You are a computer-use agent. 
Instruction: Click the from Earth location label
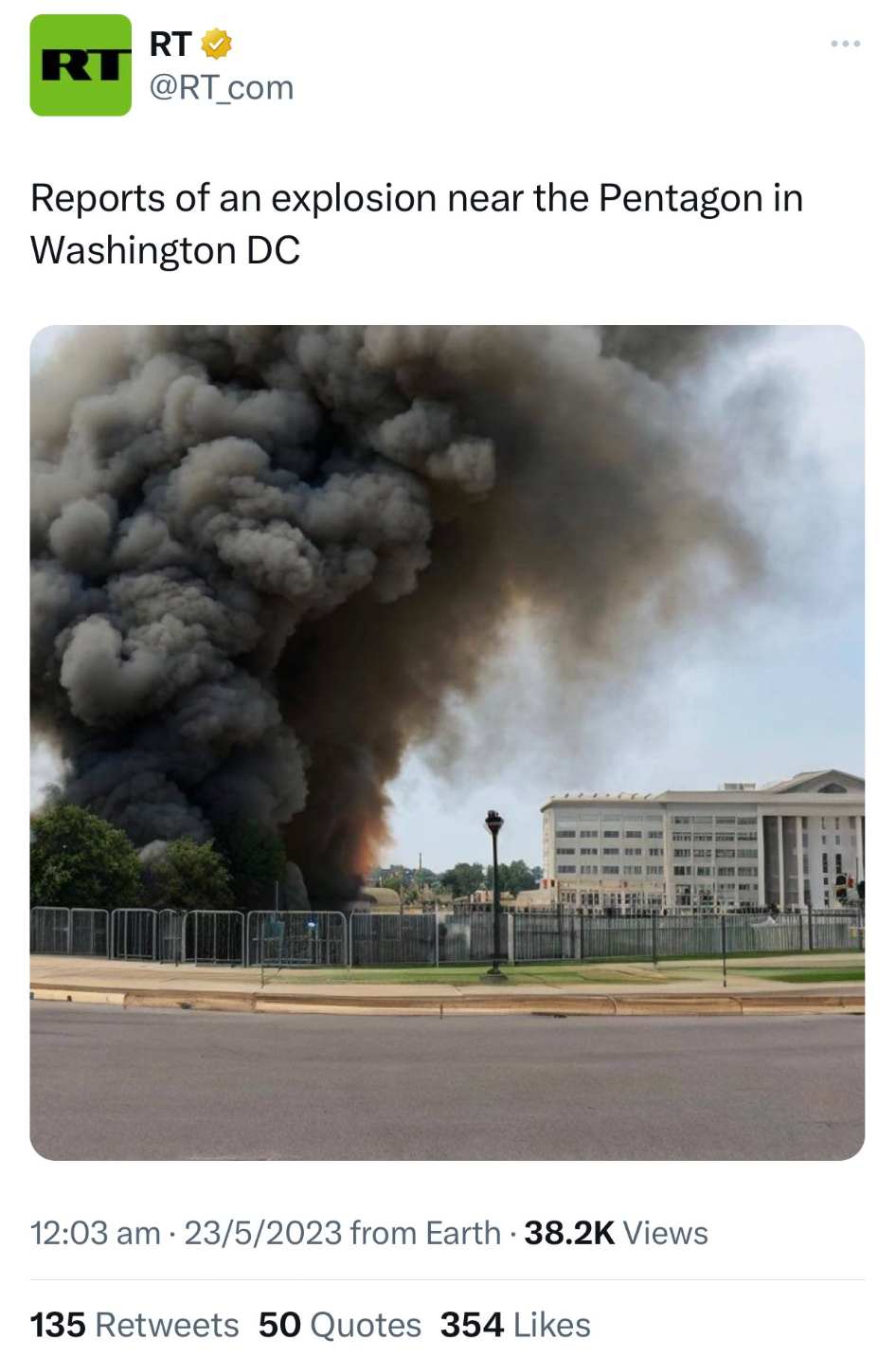[425, 1233]
